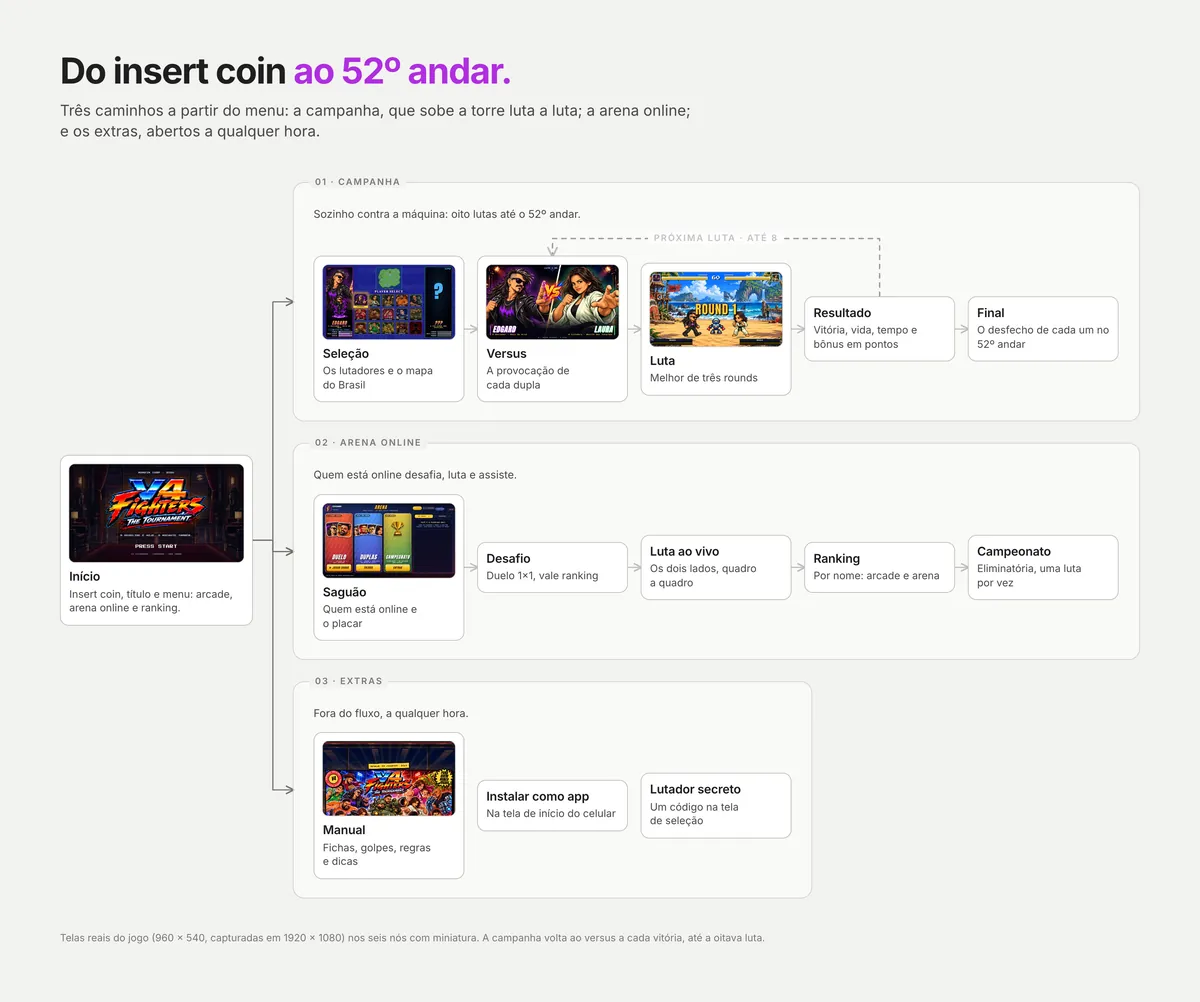Select the Instalar como app card
This screenshot has height=1002, width=1200.
pyautogui.click(x=552, y=805)
